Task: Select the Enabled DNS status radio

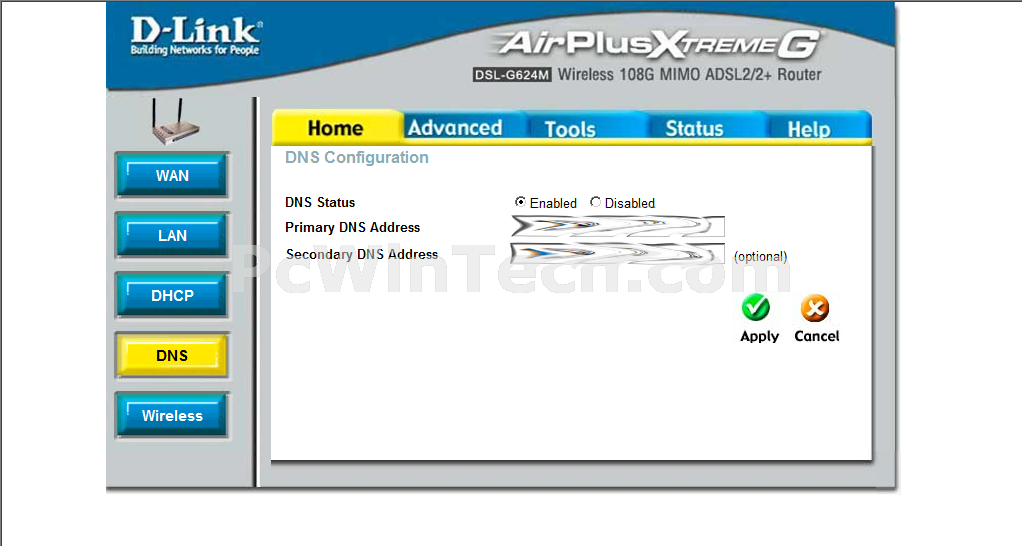Action: (x=520, y=202)
